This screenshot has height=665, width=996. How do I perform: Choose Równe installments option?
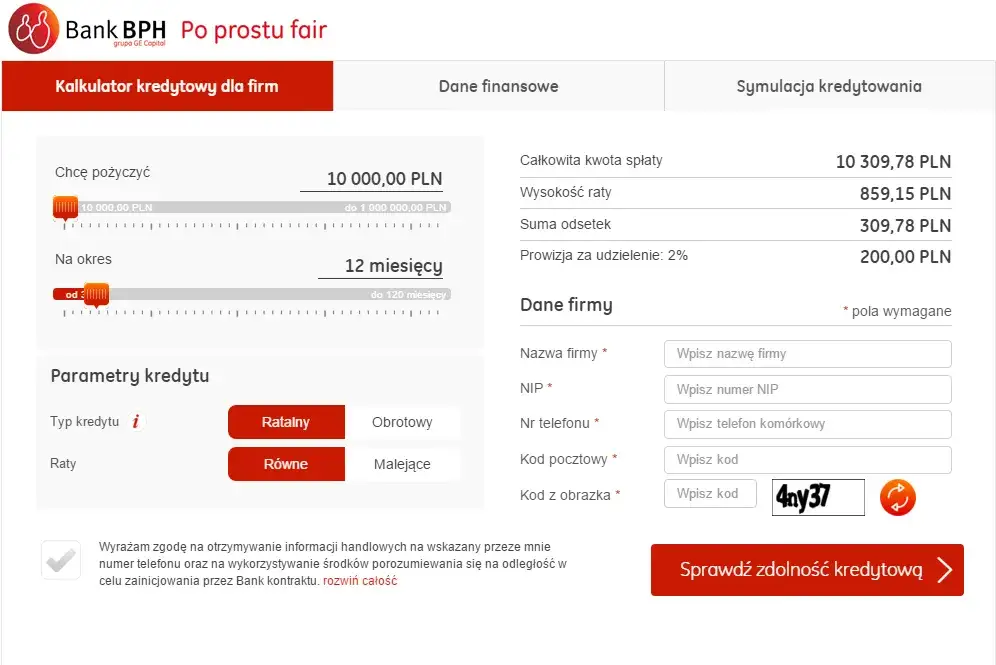[286, 464]
